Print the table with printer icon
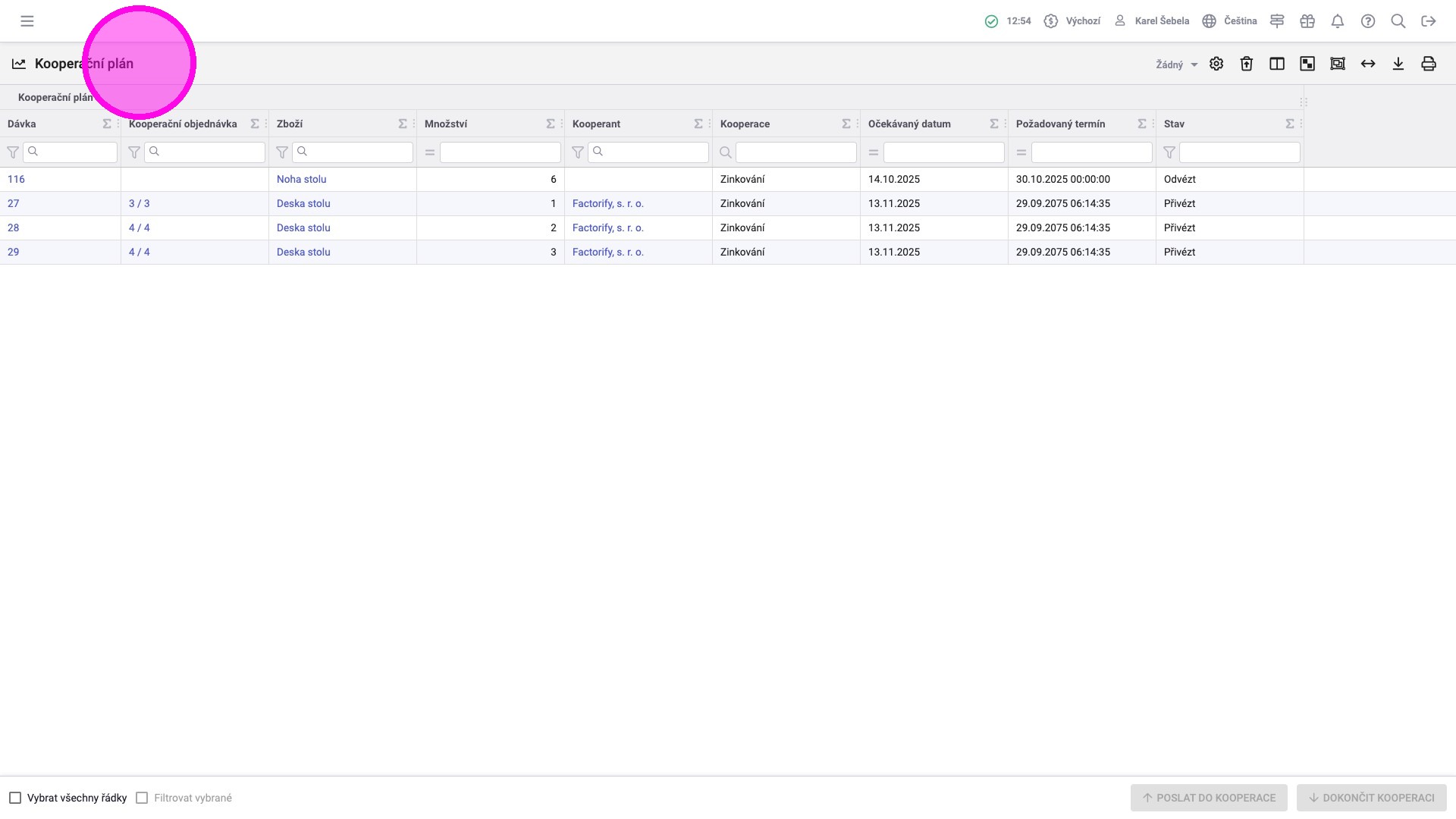 [x=1429, y=64]
